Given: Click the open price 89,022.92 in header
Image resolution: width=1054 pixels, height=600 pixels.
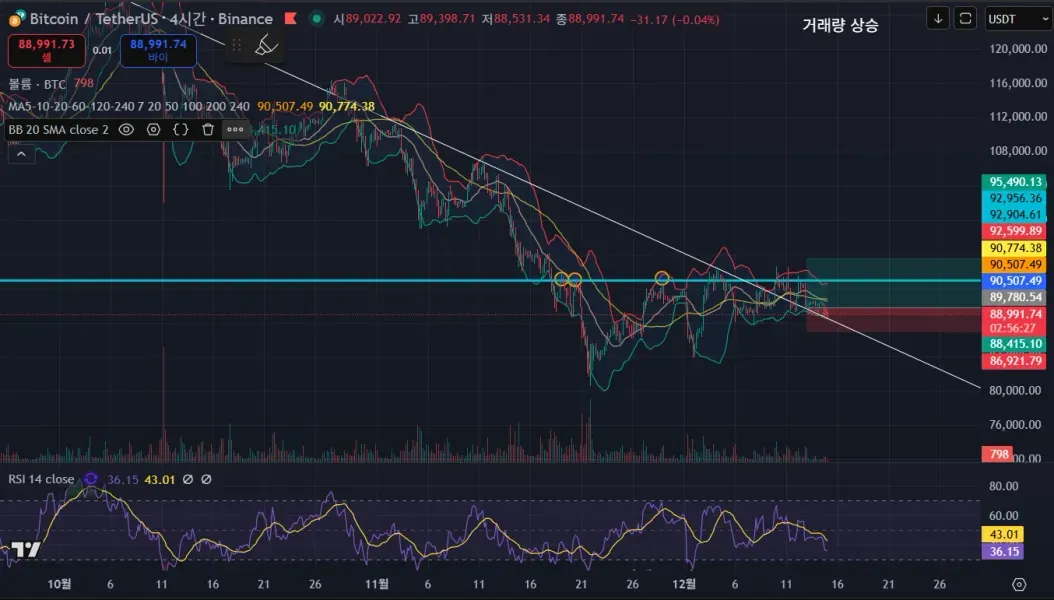Looking at the screenshot, I should (373, 19).
